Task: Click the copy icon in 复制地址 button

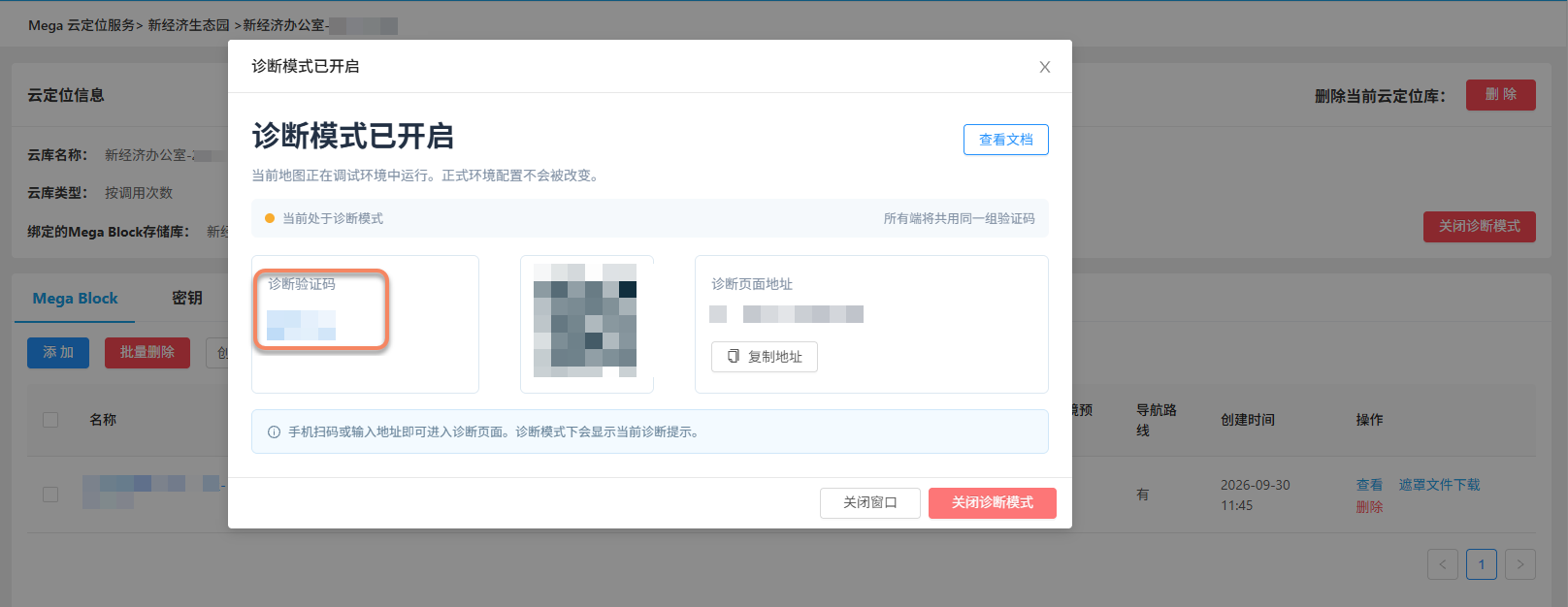Action: coord(734,357)
